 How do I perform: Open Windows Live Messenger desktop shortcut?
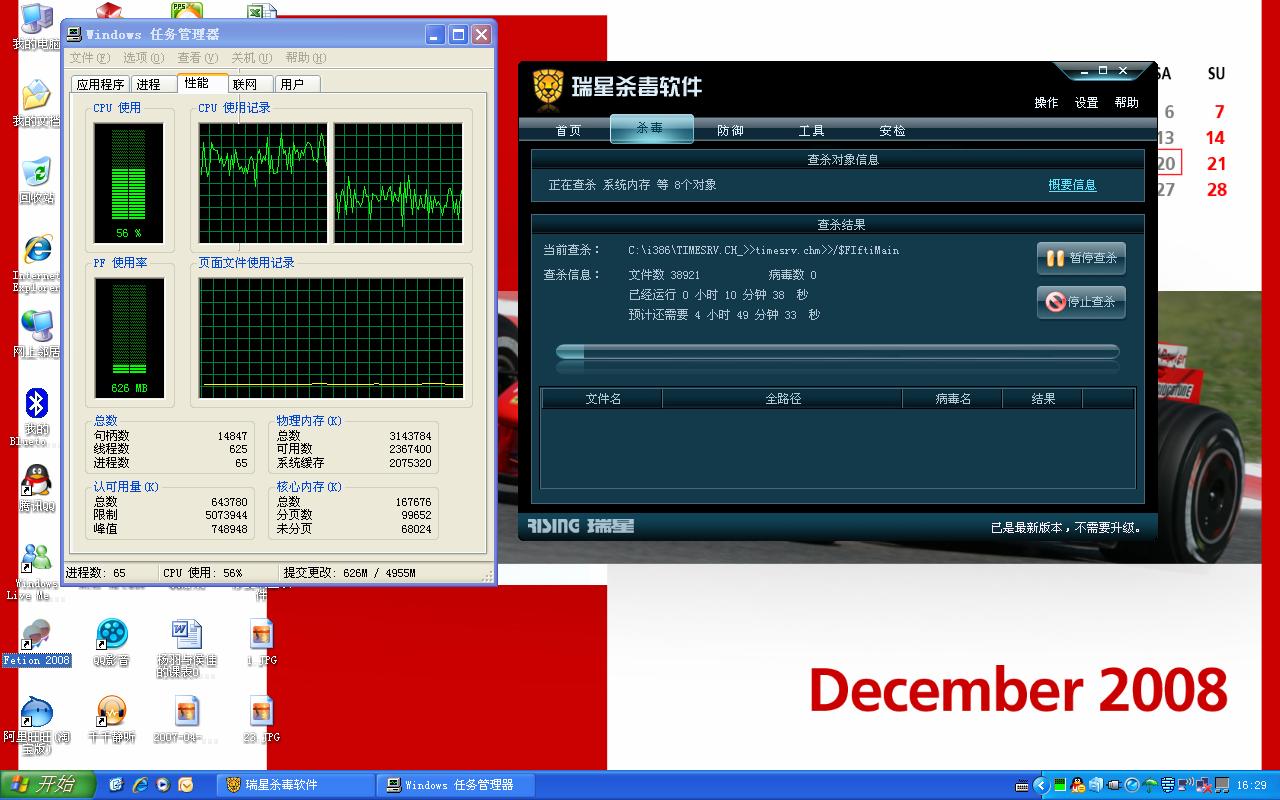point(36,571)
